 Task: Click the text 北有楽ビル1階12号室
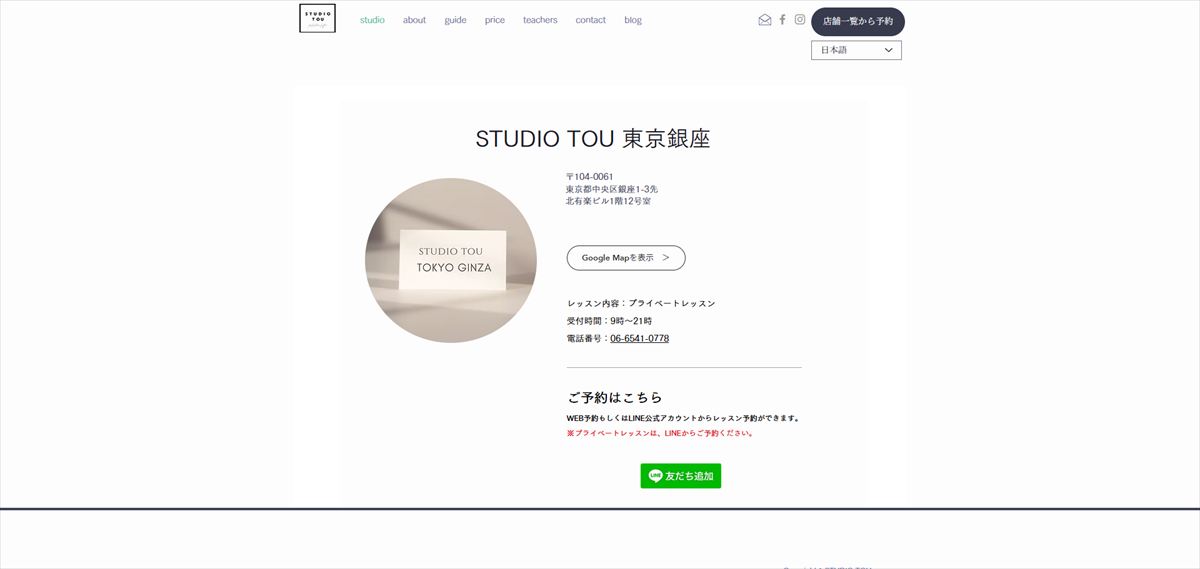(608, 201)
